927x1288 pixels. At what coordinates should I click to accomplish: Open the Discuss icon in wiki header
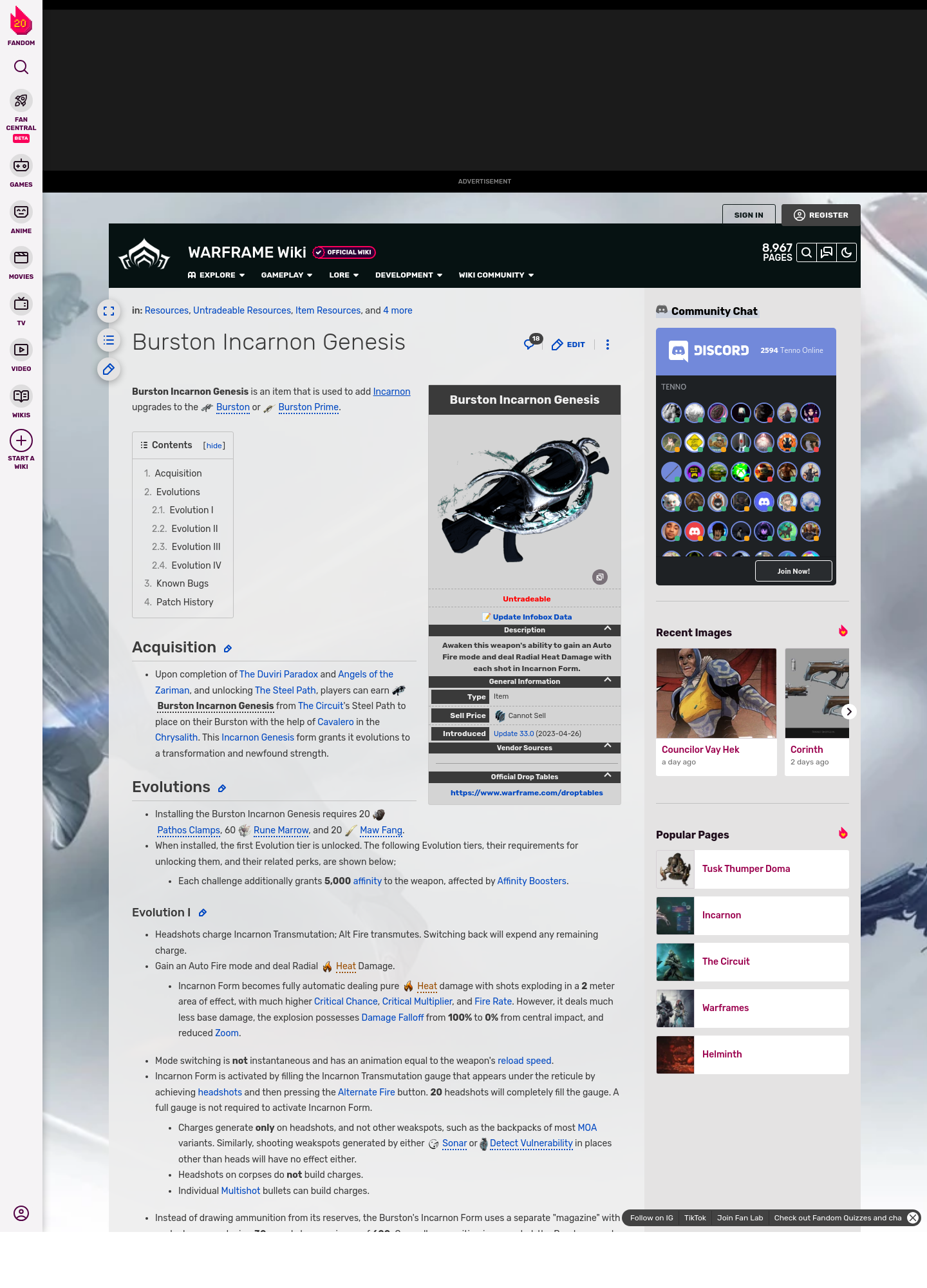827,252
